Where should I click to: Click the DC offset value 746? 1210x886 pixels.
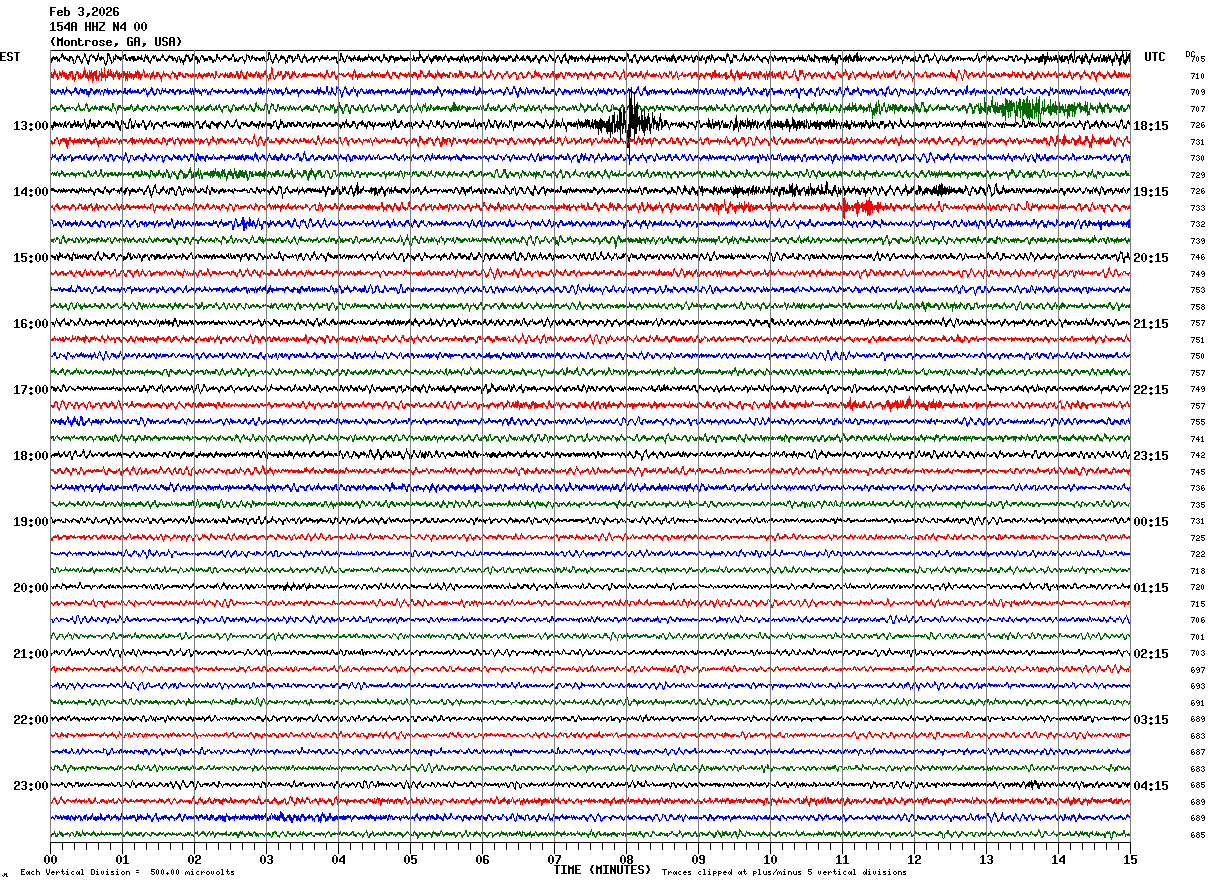point(1197,258)
